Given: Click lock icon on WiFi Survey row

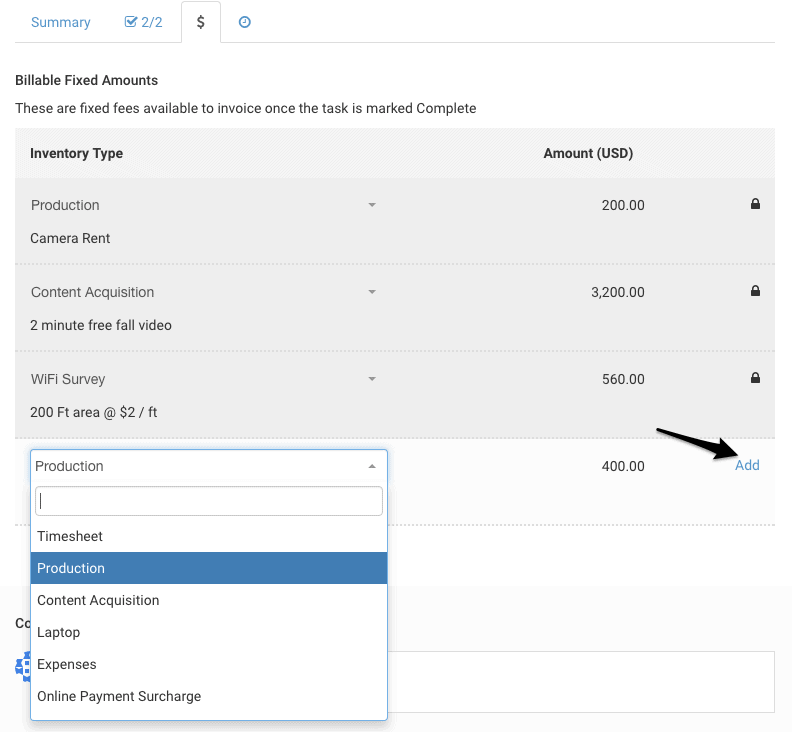Looking at the screenshot, I should point(755,379).
